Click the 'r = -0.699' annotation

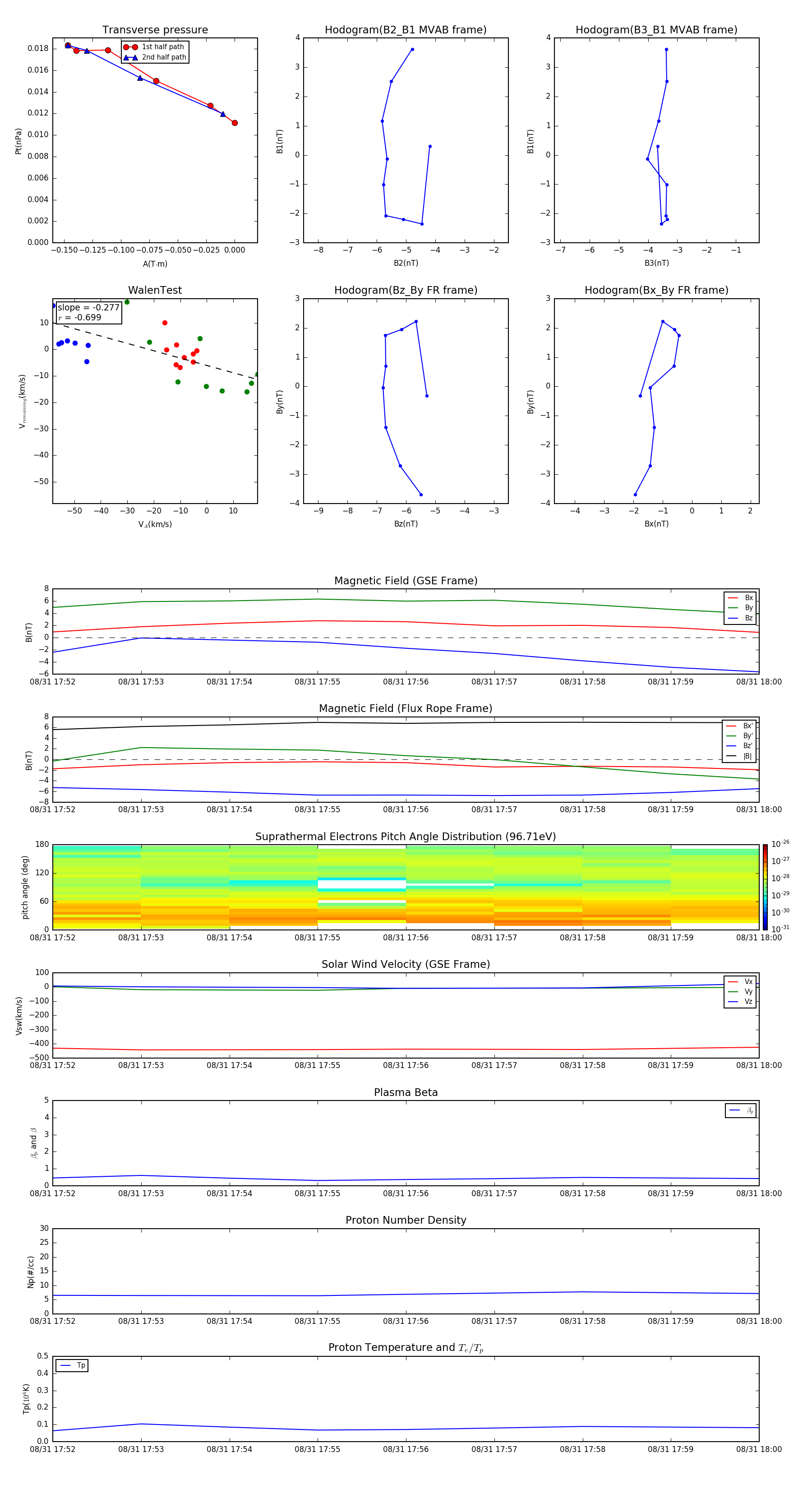click(x=80, y=317)
